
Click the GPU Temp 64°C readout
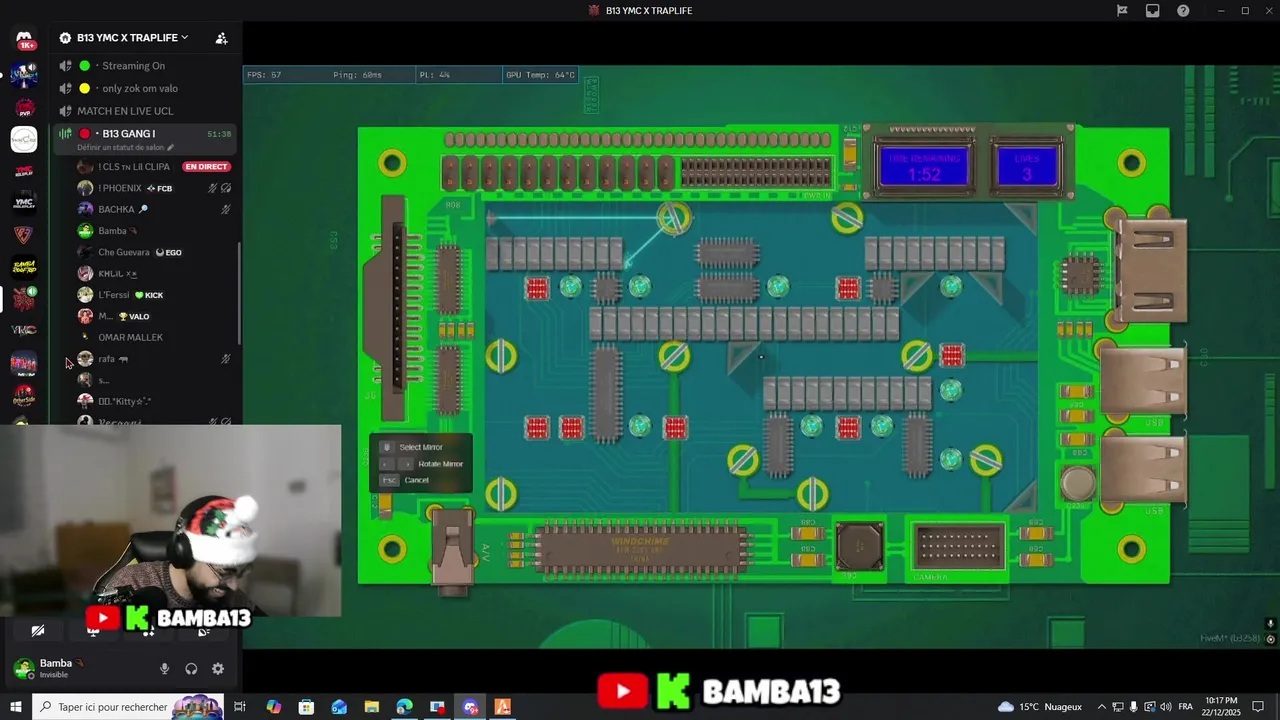pos(541,75)
